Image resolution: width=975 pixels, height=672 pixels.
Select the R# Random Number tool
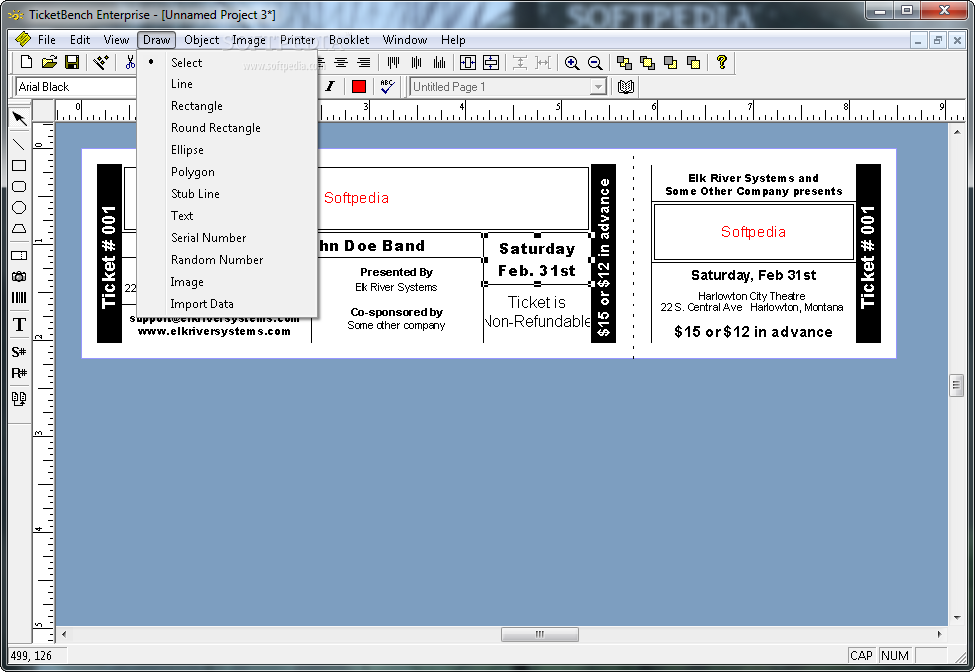[19, 373]
